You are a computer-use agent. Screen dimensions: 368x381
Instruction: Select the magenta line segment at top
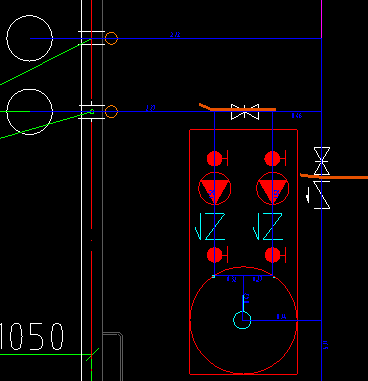pyautogui.click(x=322, y=19)
